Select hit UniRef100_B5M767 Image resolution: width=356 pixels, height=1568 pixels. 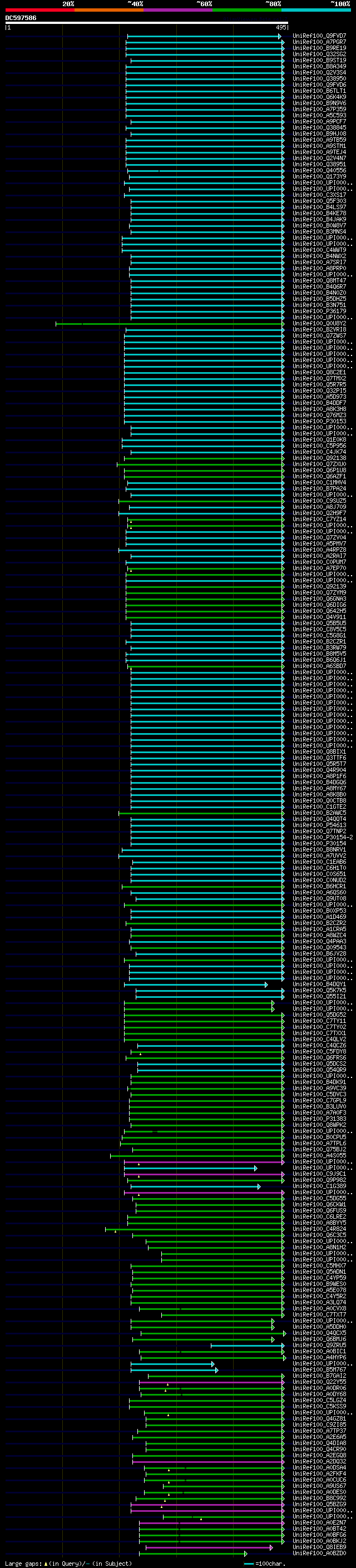[x=319, y=1369]
